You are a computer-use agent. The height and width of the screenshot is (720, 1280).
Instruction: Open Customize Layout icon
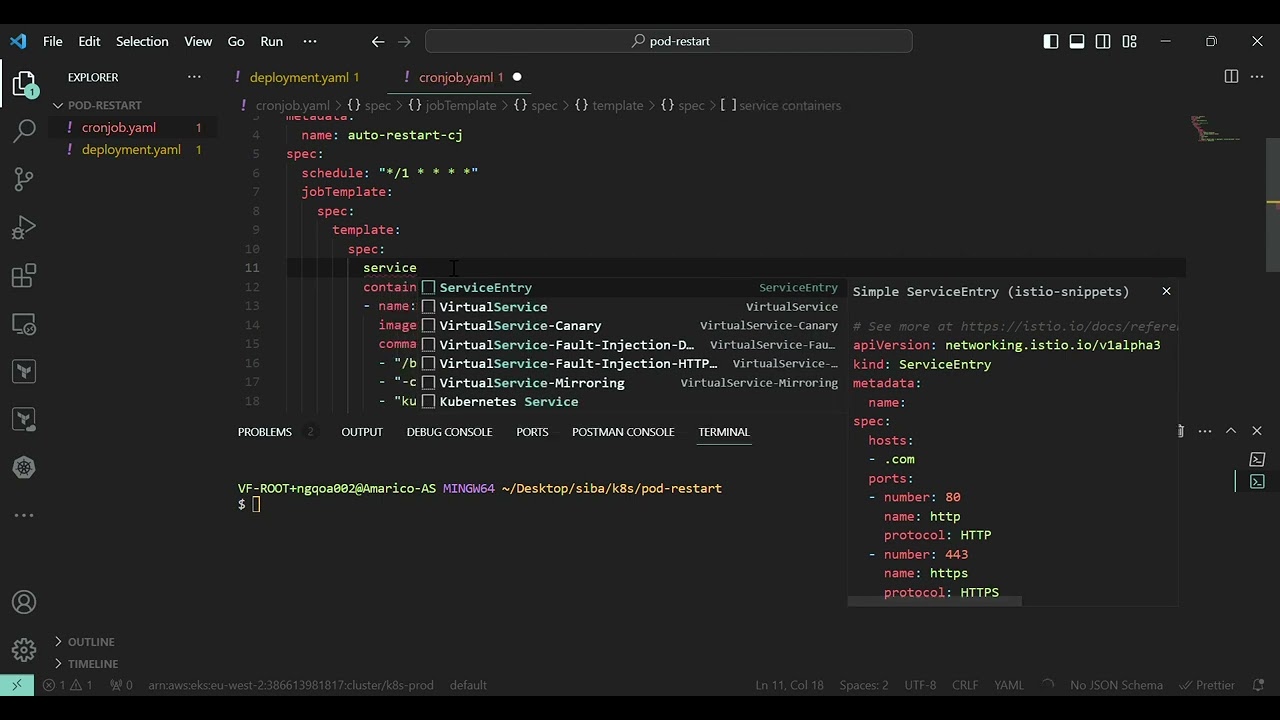tap(1129, 41)
